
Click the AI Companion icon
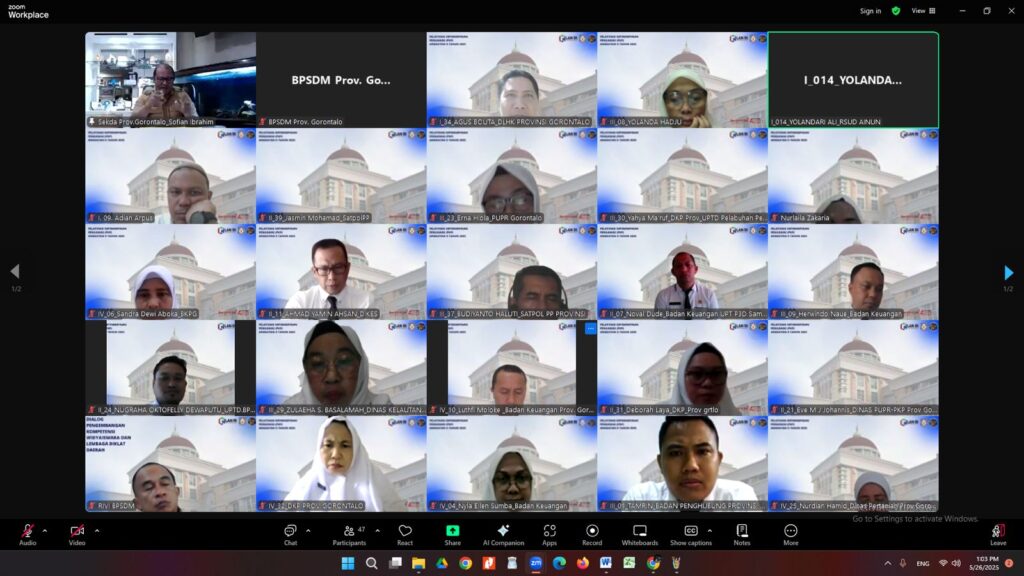[503, 534]
